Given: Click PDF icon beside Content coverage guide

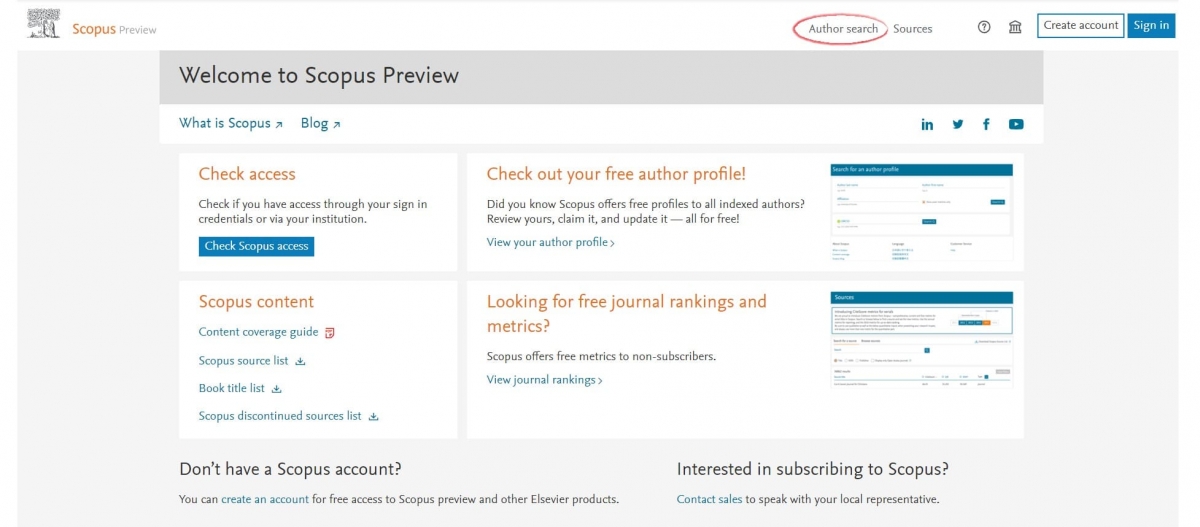Looking at the screenshot, I should click(x=330, y=333).
